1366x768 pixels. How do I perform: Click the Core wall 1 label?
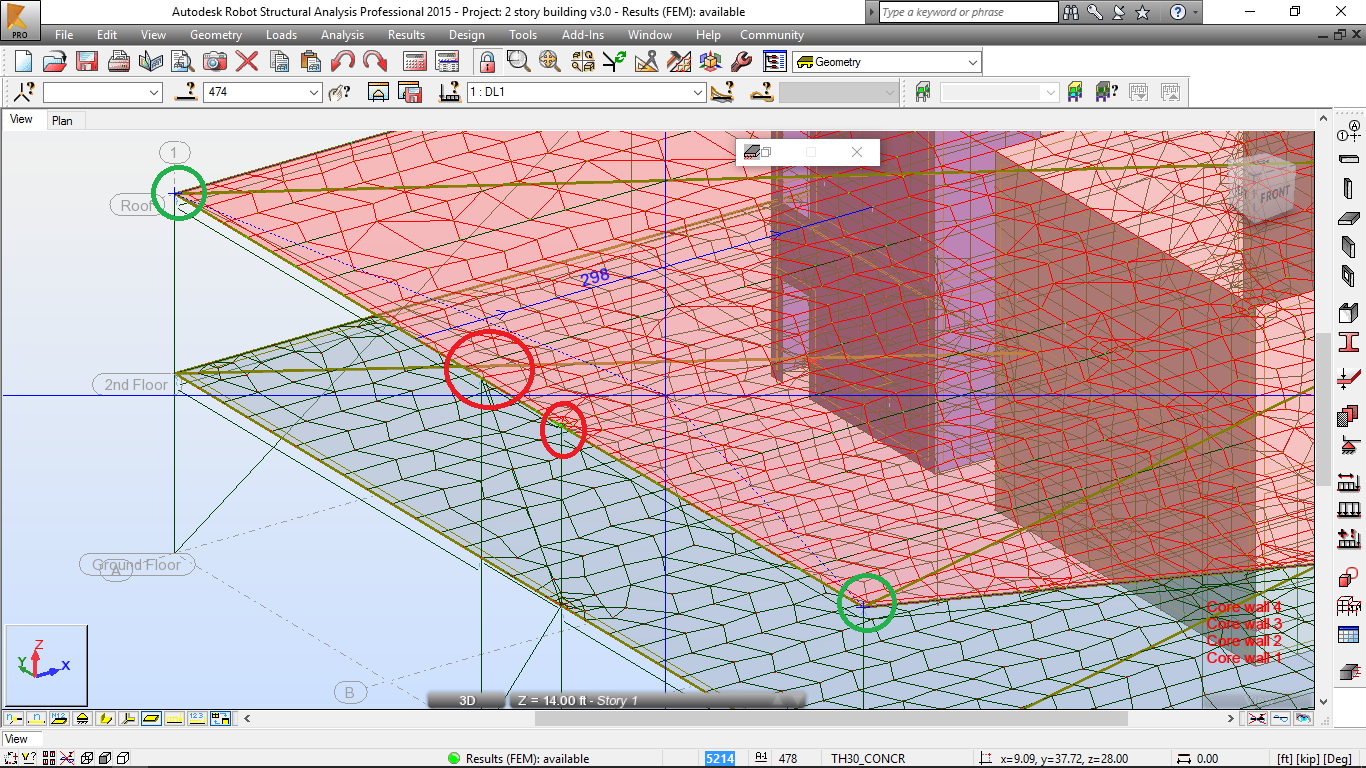click(x=1243, y=658)
